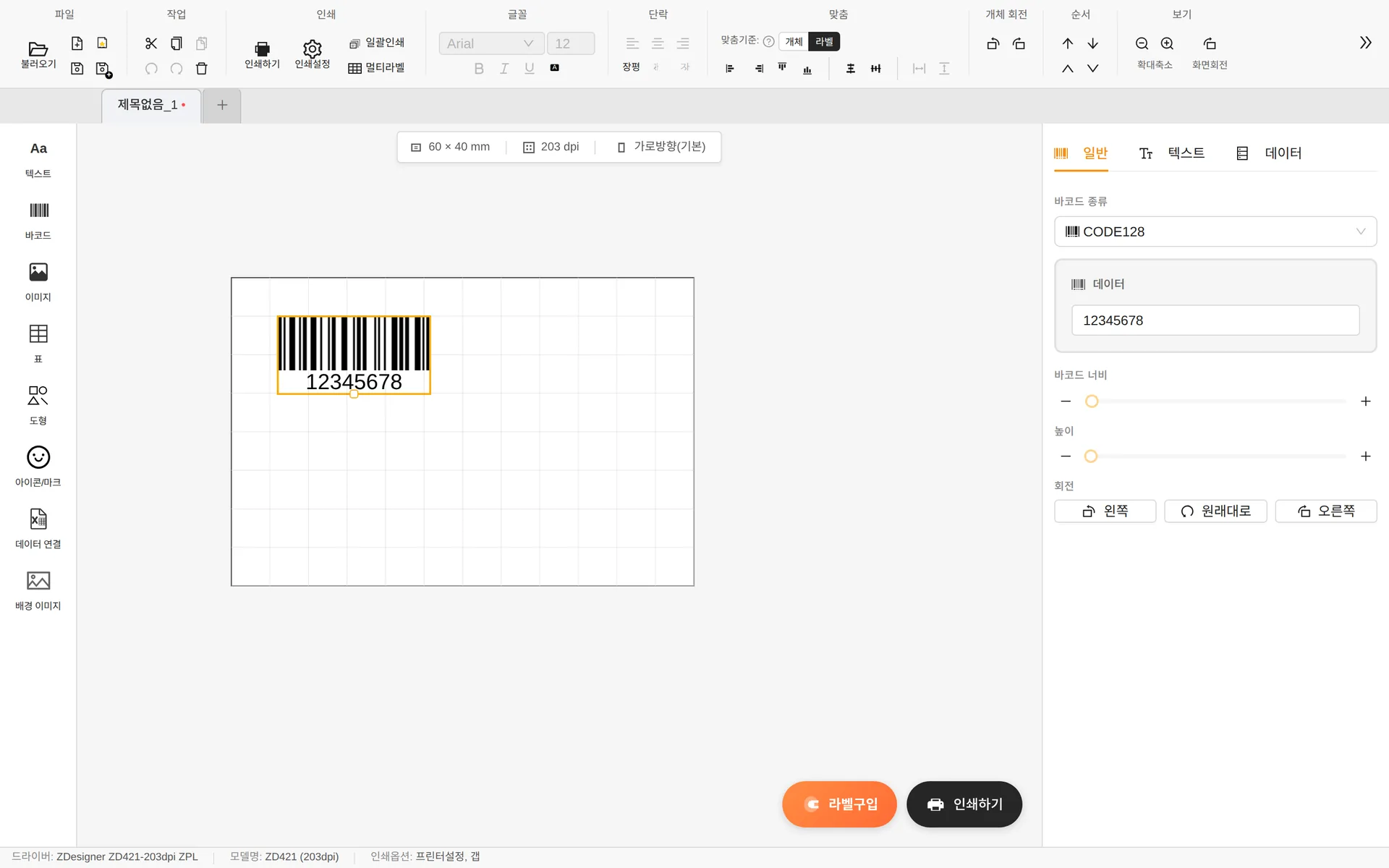This screenshot has width=1389, height=868.
Task: Bring object to front with up arrow
Action: point(1068,43)
